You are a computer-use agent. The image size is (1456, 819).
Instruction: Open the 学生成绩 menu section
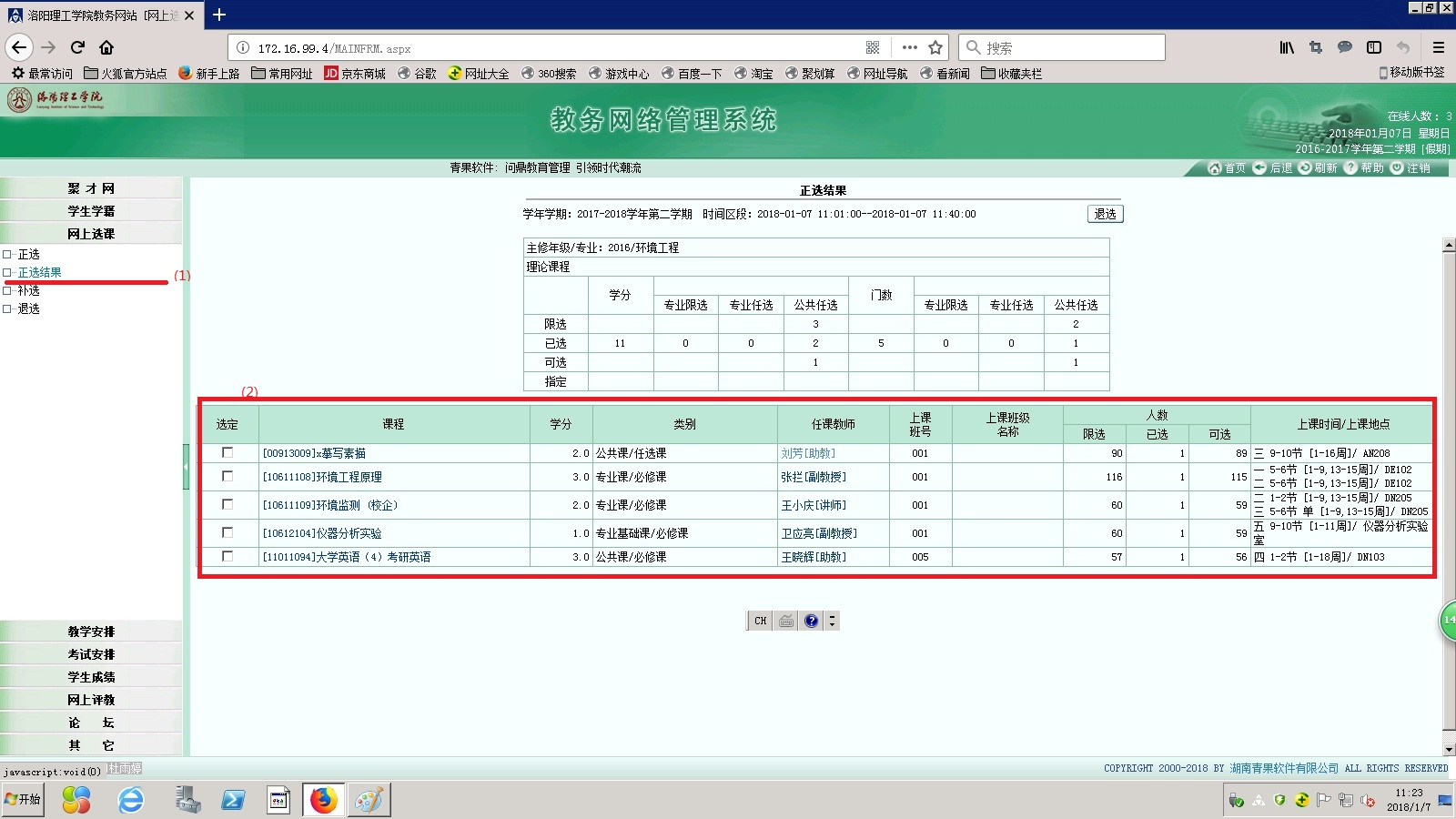[91, 676]
